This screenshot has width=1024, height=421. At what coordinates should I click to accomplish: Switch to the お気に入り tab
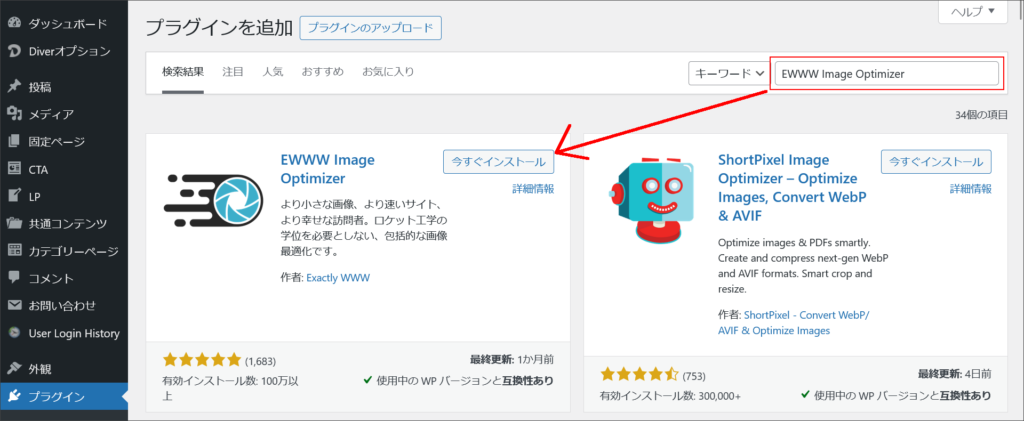point(388,72)
